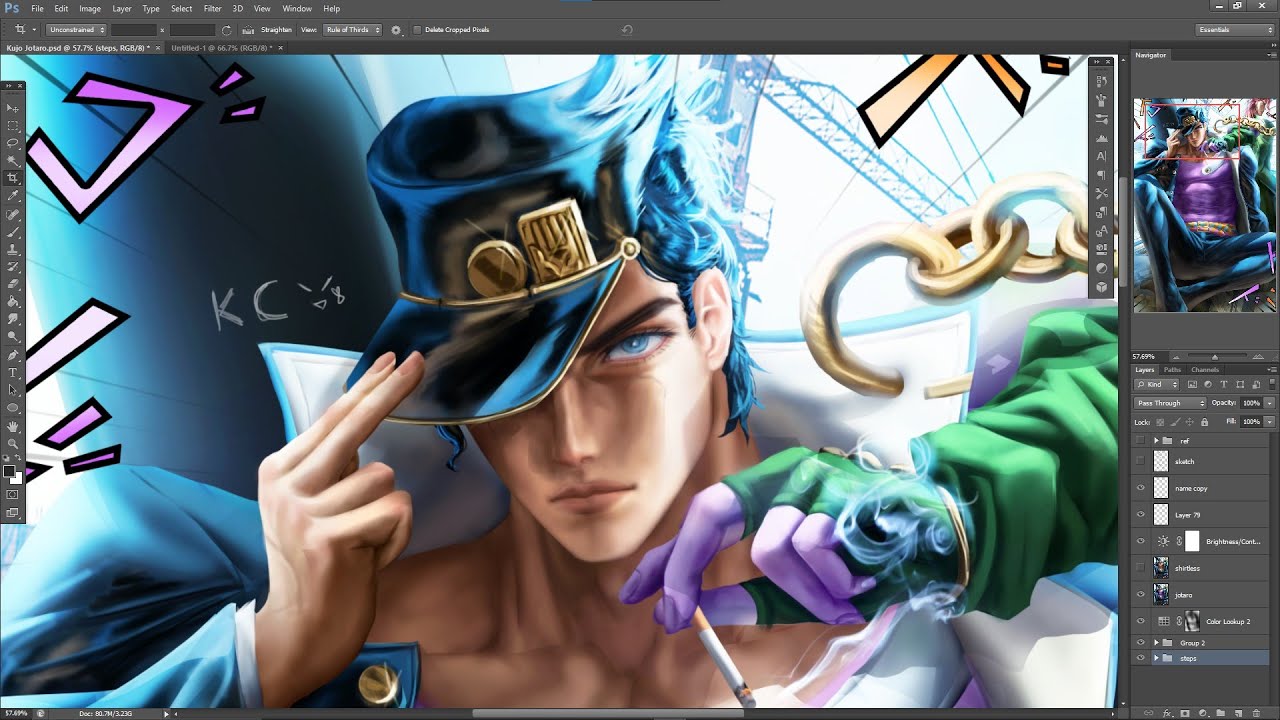Add new adjustment layer
This screenshot has width=1280, height=720.
coord(1203,713)
